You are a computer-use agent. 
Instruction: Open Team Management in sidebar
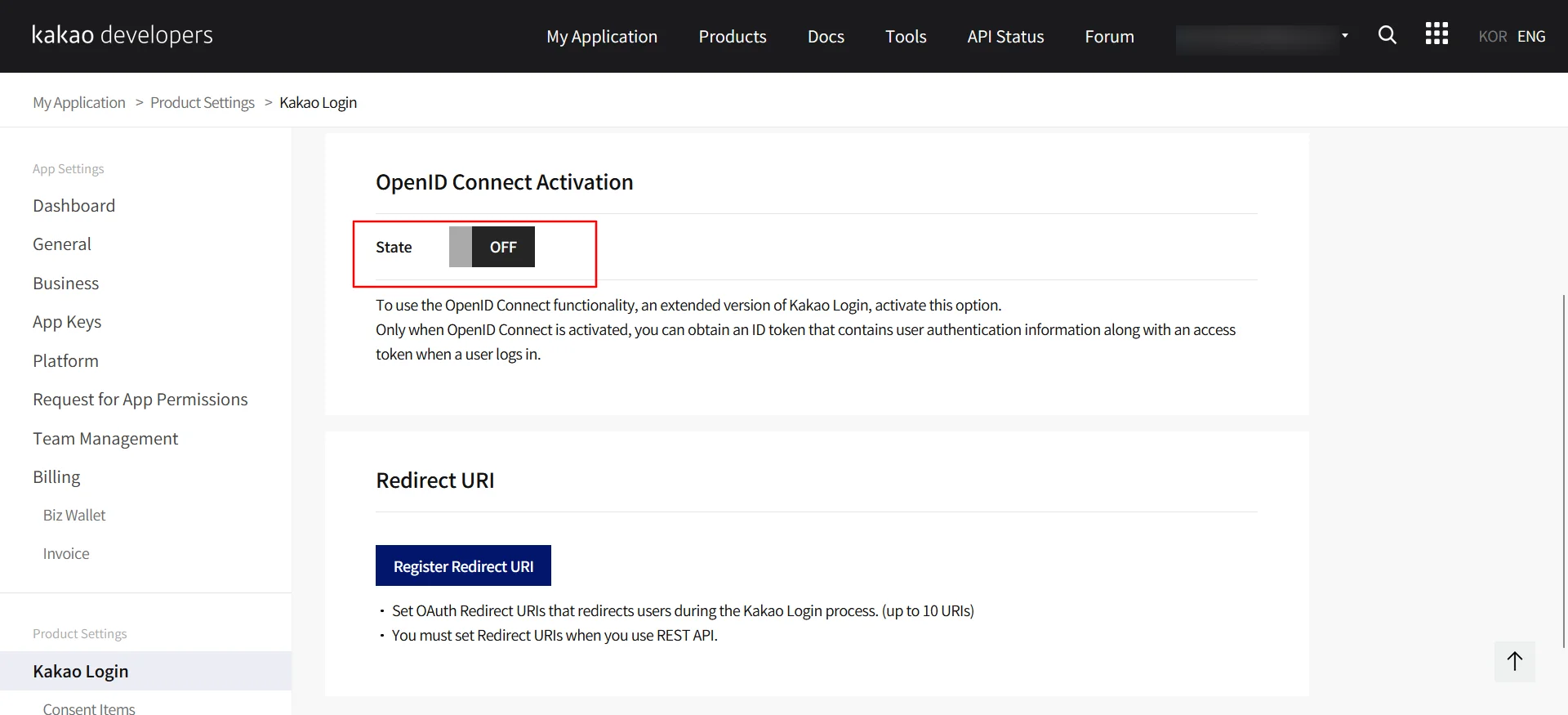click(x=105, y=439)
